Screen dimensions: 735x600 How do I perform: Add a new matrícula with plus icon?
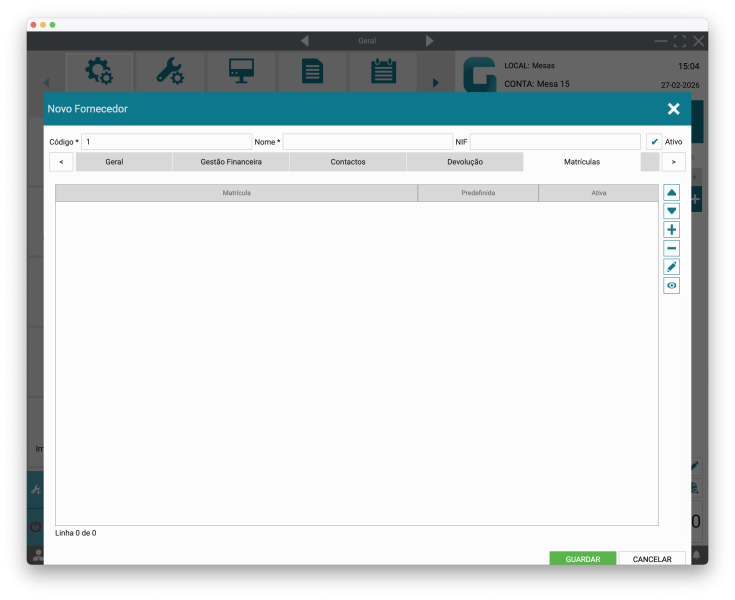click(671, 230)
